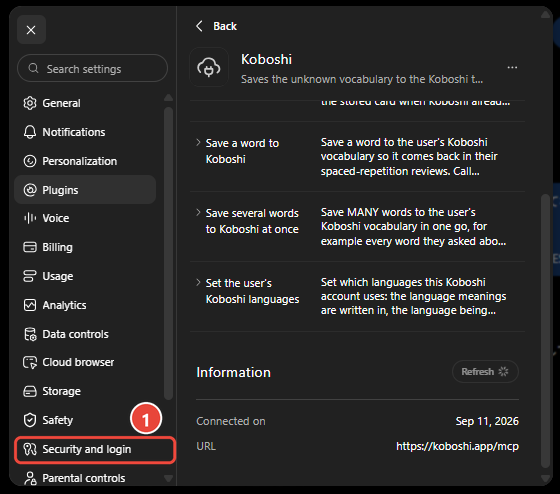This screenshot has height=494, width=560.
Task: Click the Data controls icon
Action: point(30,334)
